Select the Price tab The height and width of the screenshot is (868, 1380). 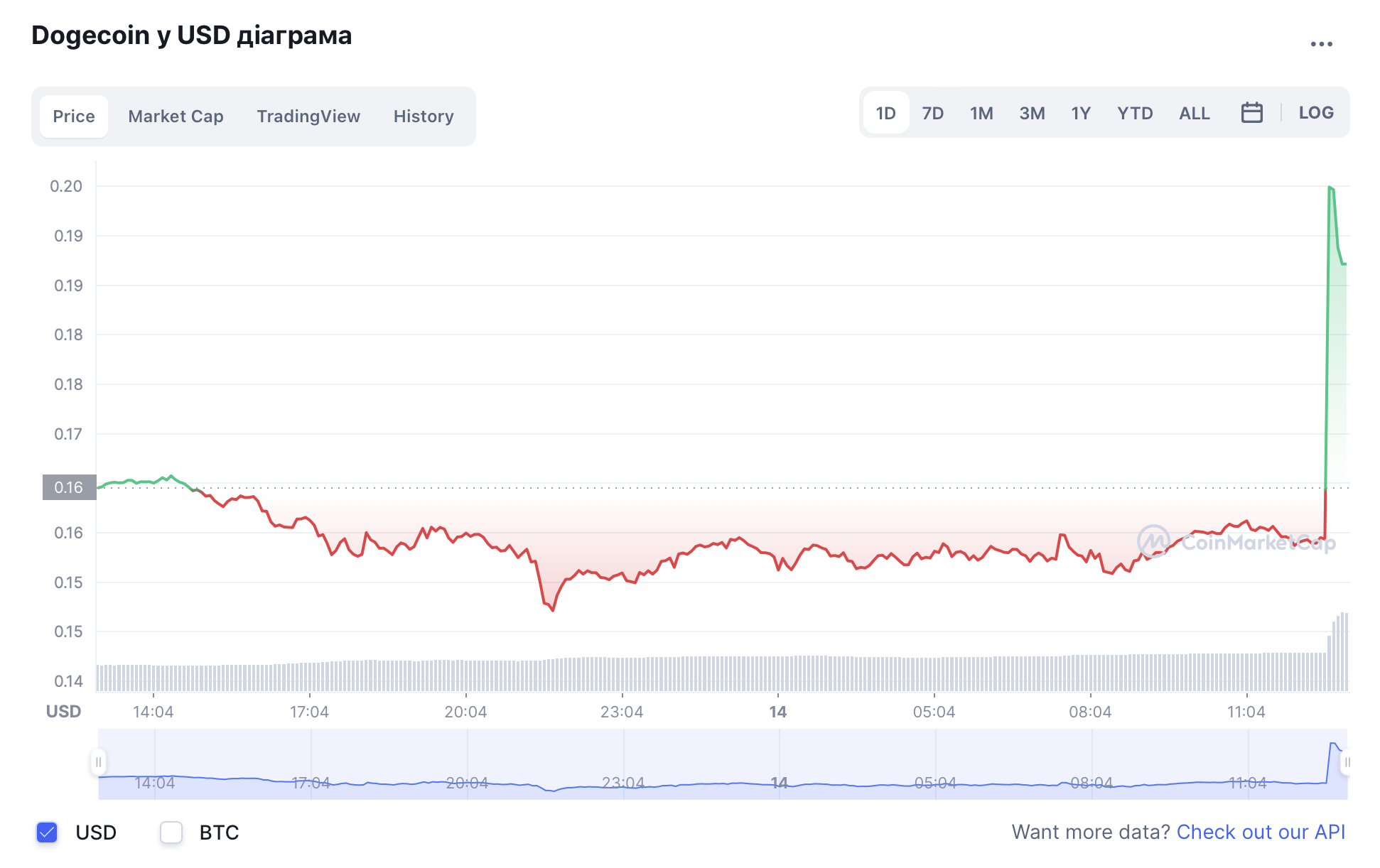pyautogui.click(x=74, y=116)
